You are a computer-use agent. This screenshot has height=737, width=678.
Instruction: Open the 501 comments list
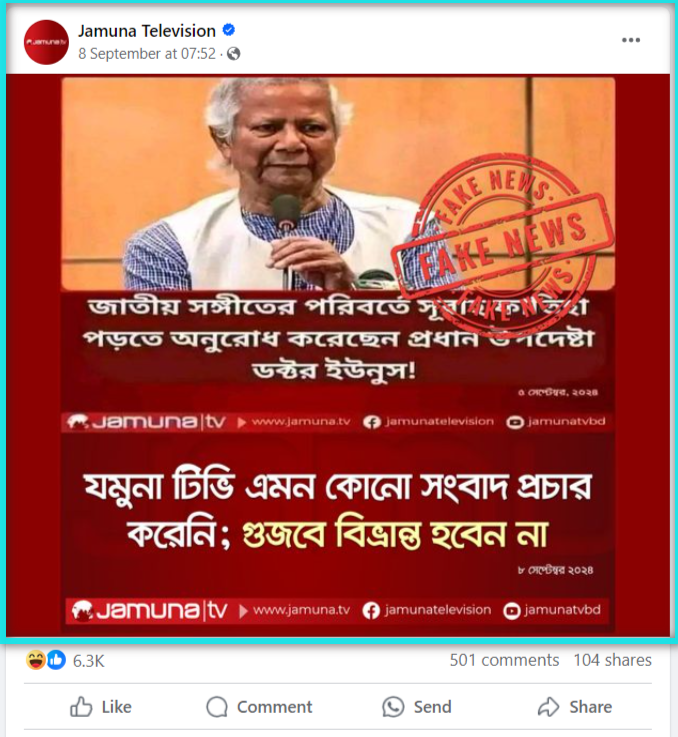click(504, 660)
